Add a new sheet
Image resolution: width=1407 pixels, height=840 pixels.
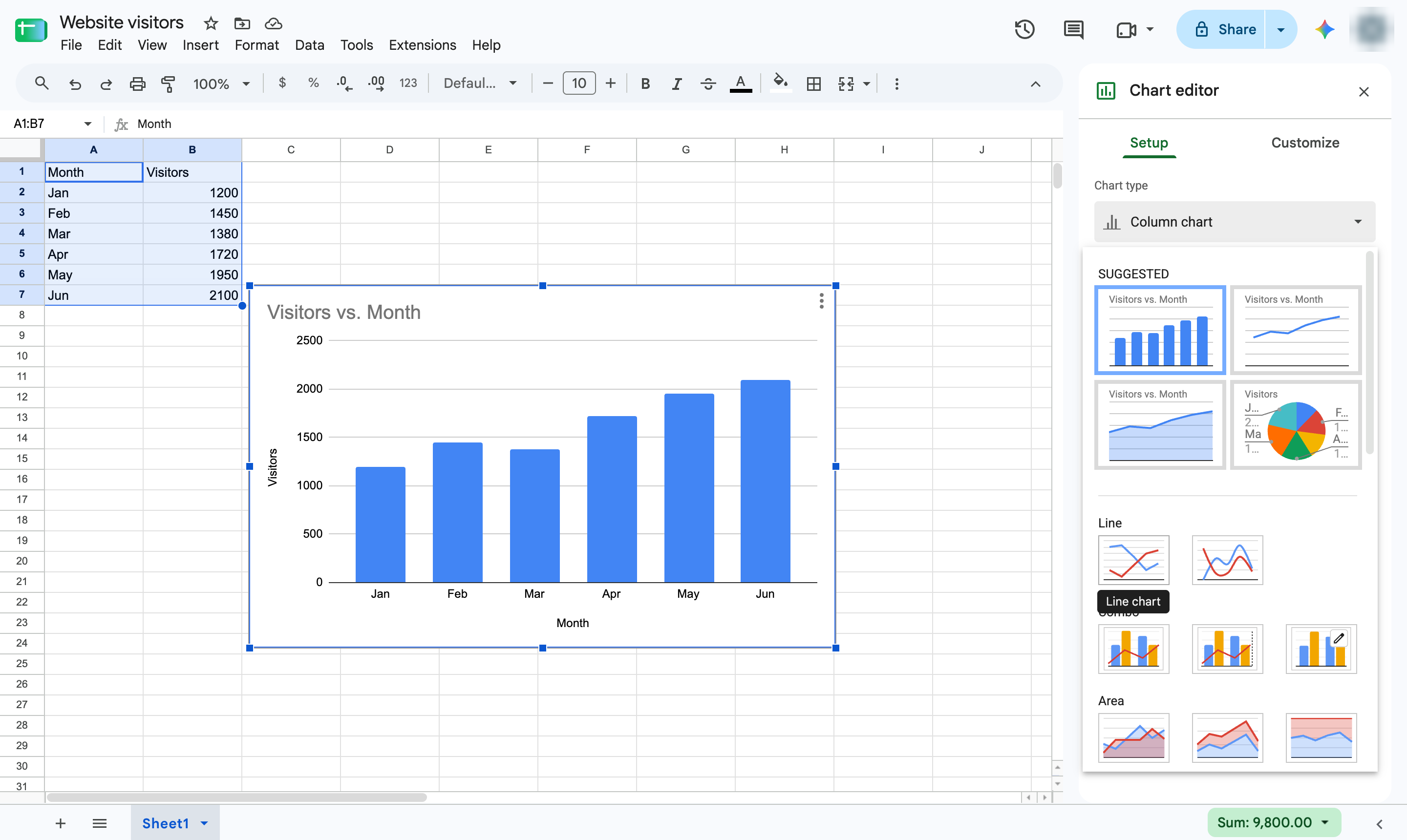click(61, 823)
